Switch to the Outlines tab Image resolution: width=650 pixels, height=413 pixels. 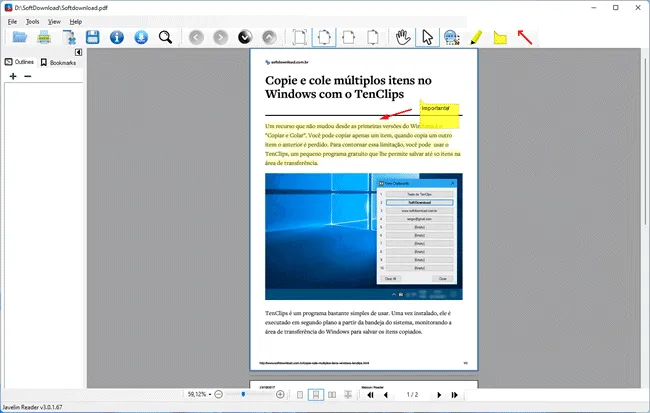coord(19,62)
